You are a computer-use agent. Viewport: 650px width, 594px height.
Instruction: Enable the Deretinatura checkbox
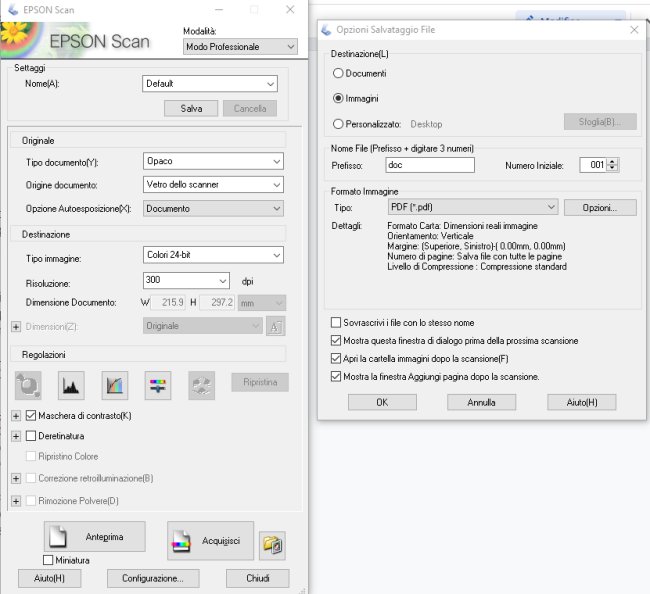tap(31, 436)
